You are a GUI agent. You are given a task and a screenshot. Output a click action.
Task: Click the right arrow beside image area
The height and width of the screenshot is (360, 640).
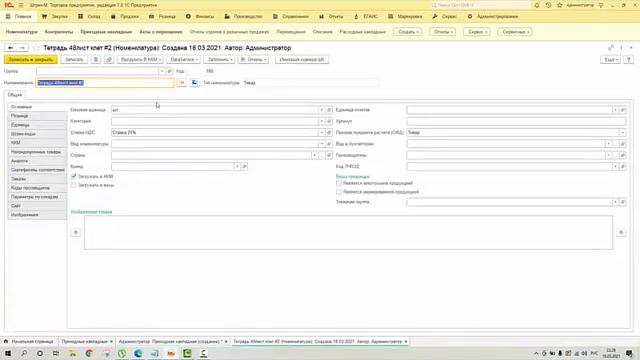[621, 232]
